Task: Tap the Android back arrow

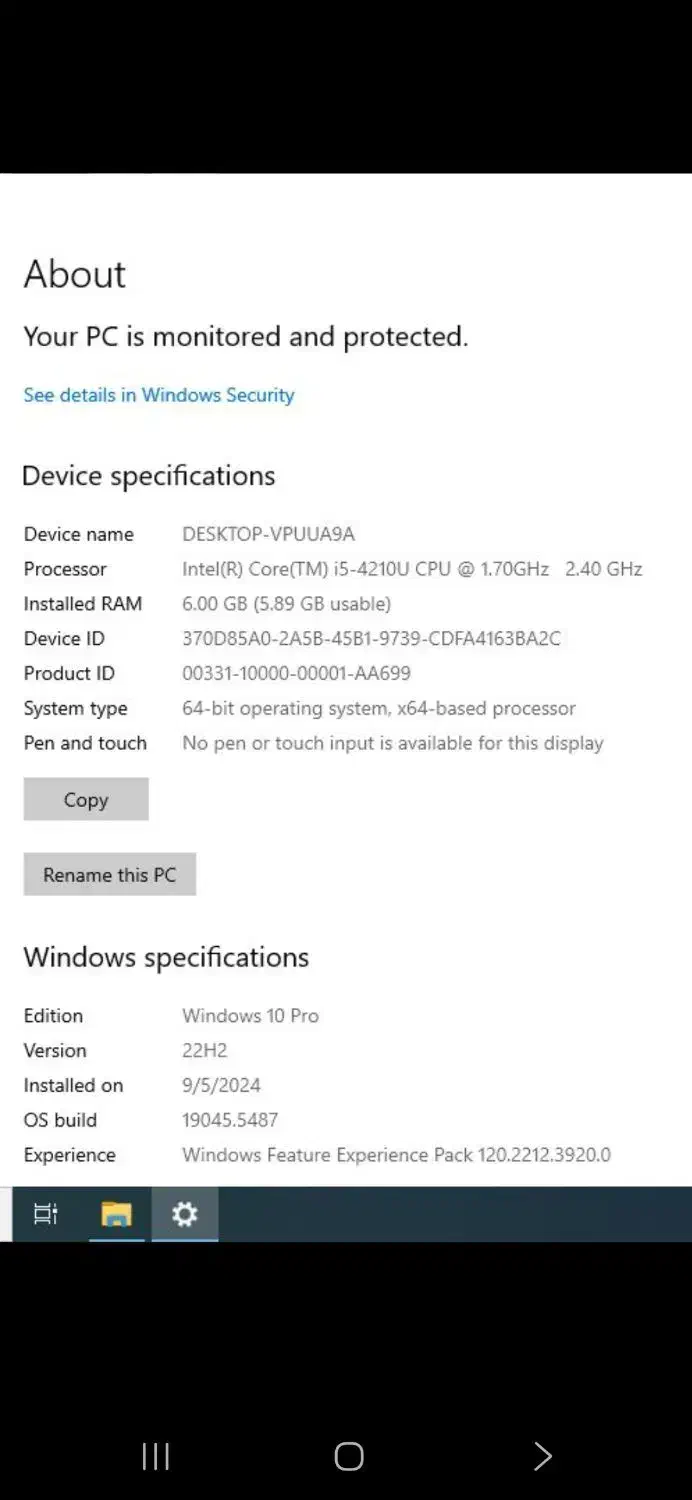Action: pyautogui.click(x=542, y=1456)
